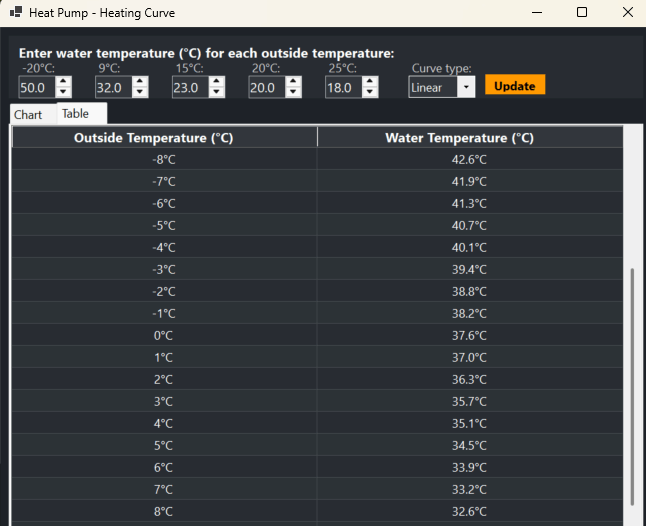
Task: Focus the 9°C input field showing 32.0
Action: click(114, 87)
